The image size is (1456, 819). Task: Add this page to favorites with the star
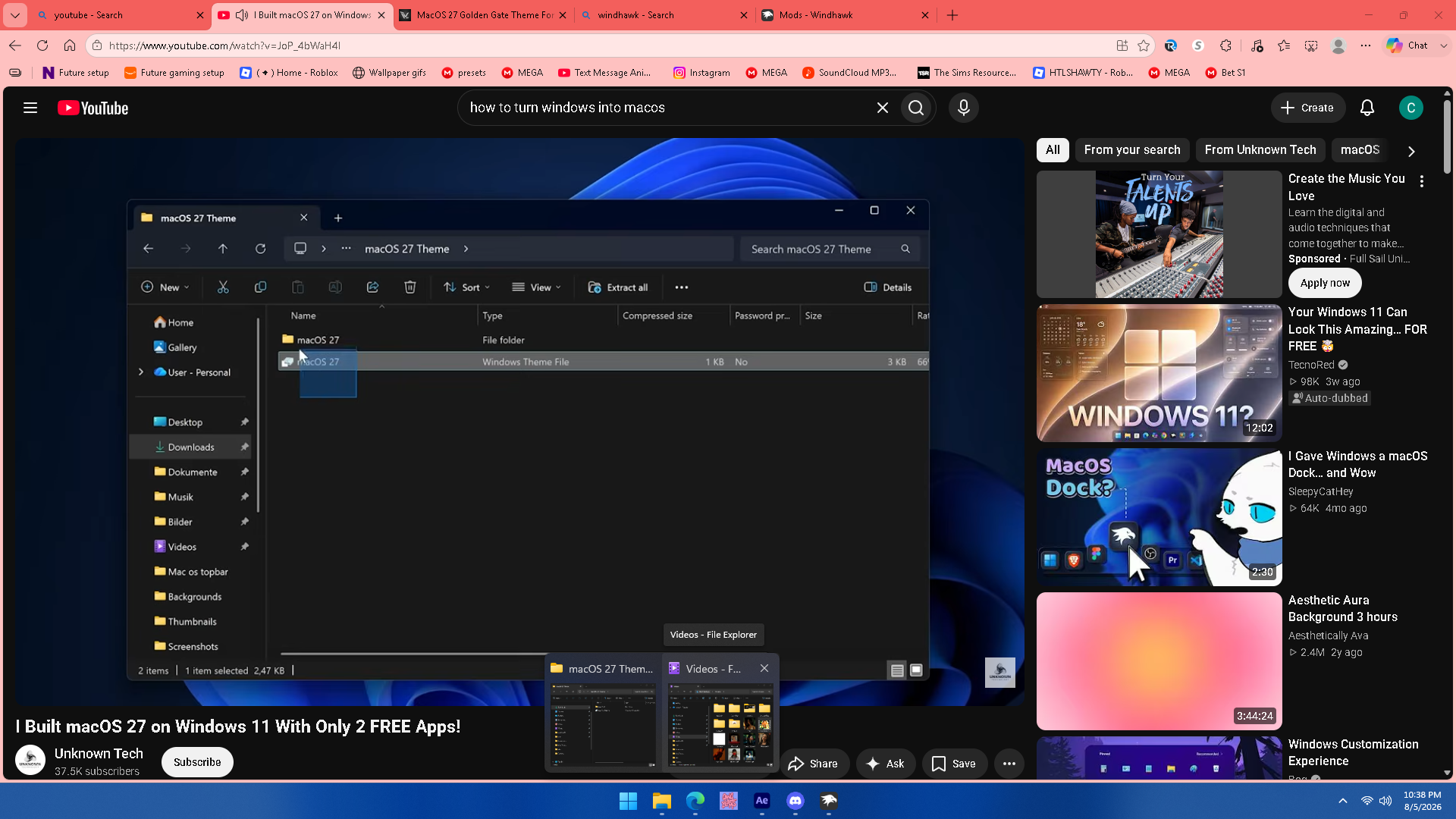click(x=1144, y=45)
